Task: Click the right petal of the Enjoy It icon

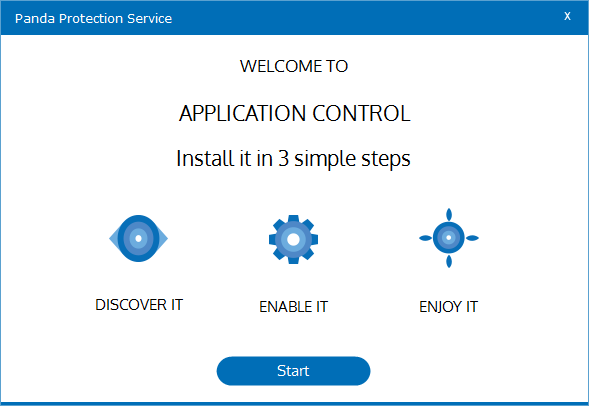Action: (472, 238)
